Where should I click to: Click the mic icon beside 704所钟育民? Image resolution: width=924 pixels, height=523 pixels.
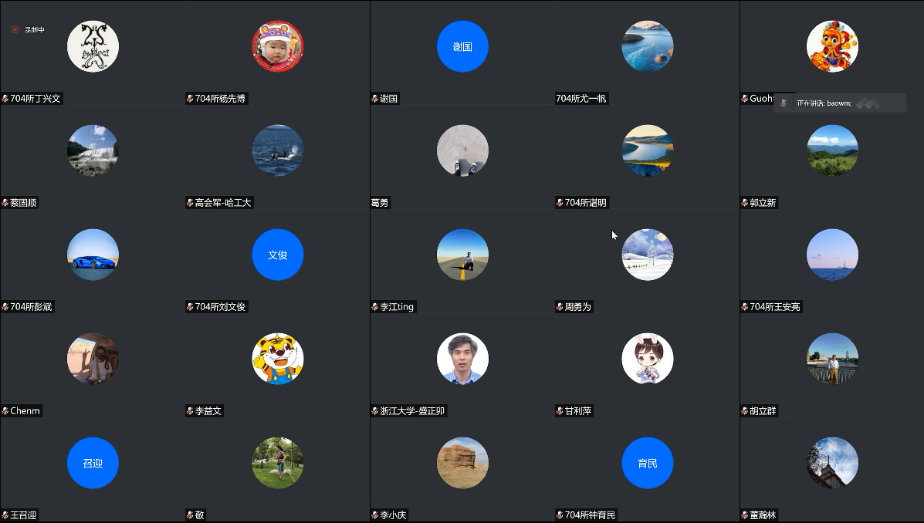tap(560, 515)
